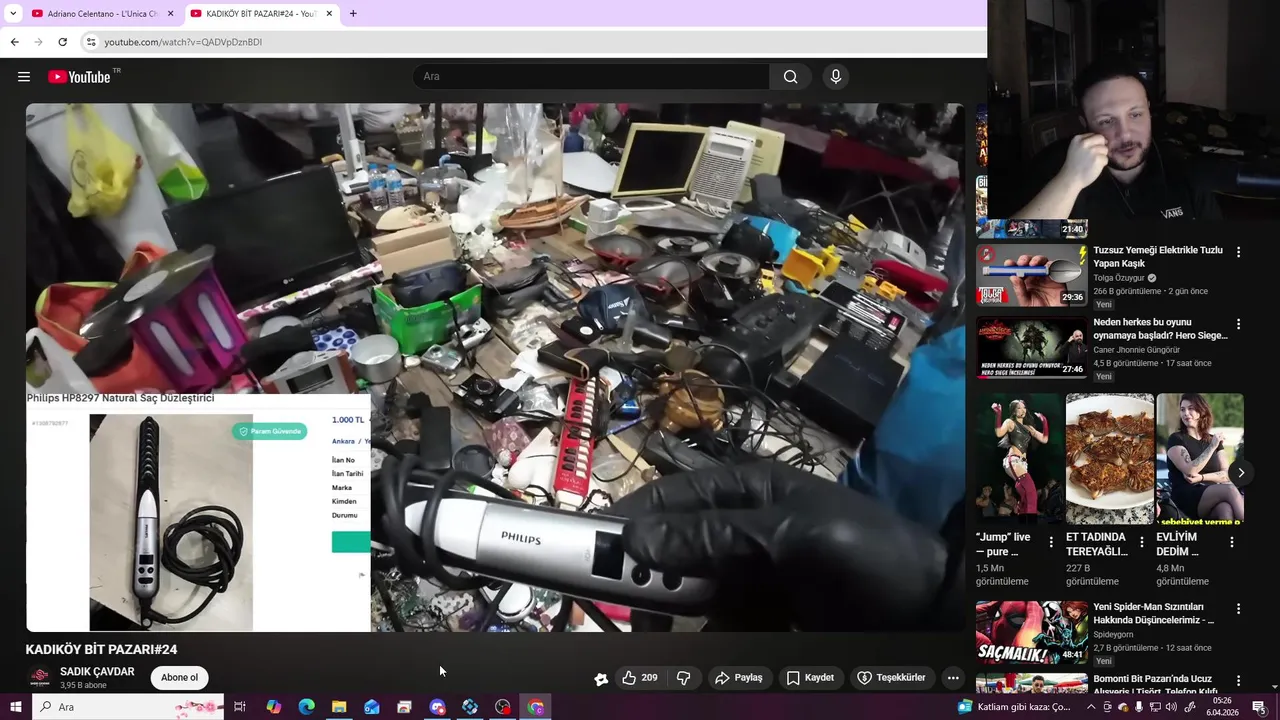
Task: Open the notification center showing 5 notifications
Action: [1259, 707]
